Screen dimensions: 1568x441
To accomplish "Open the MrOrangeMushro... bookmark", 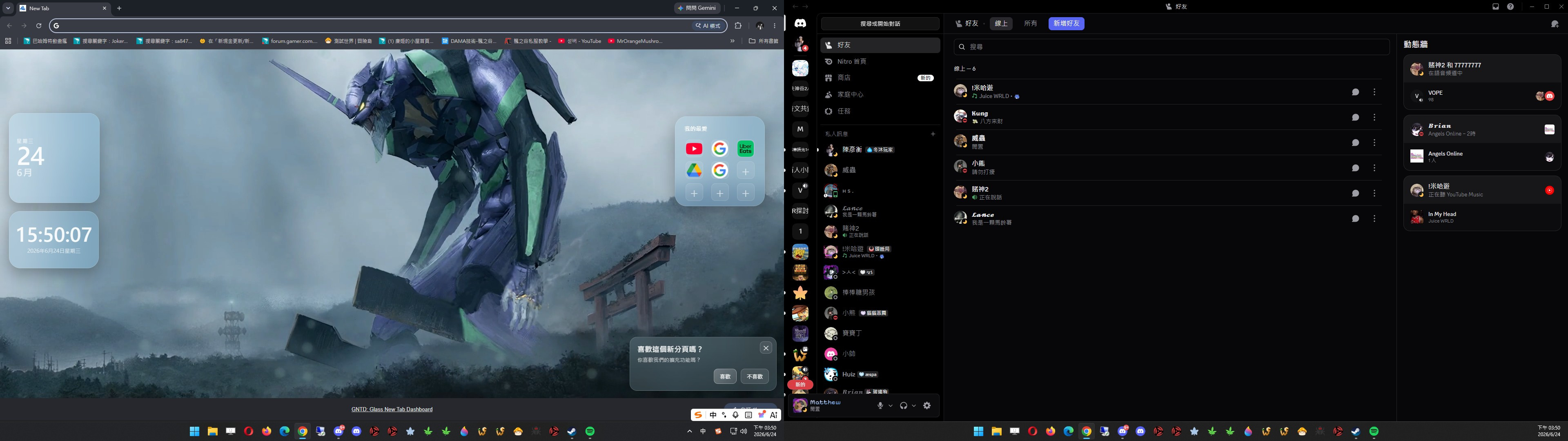I will 635,41.
